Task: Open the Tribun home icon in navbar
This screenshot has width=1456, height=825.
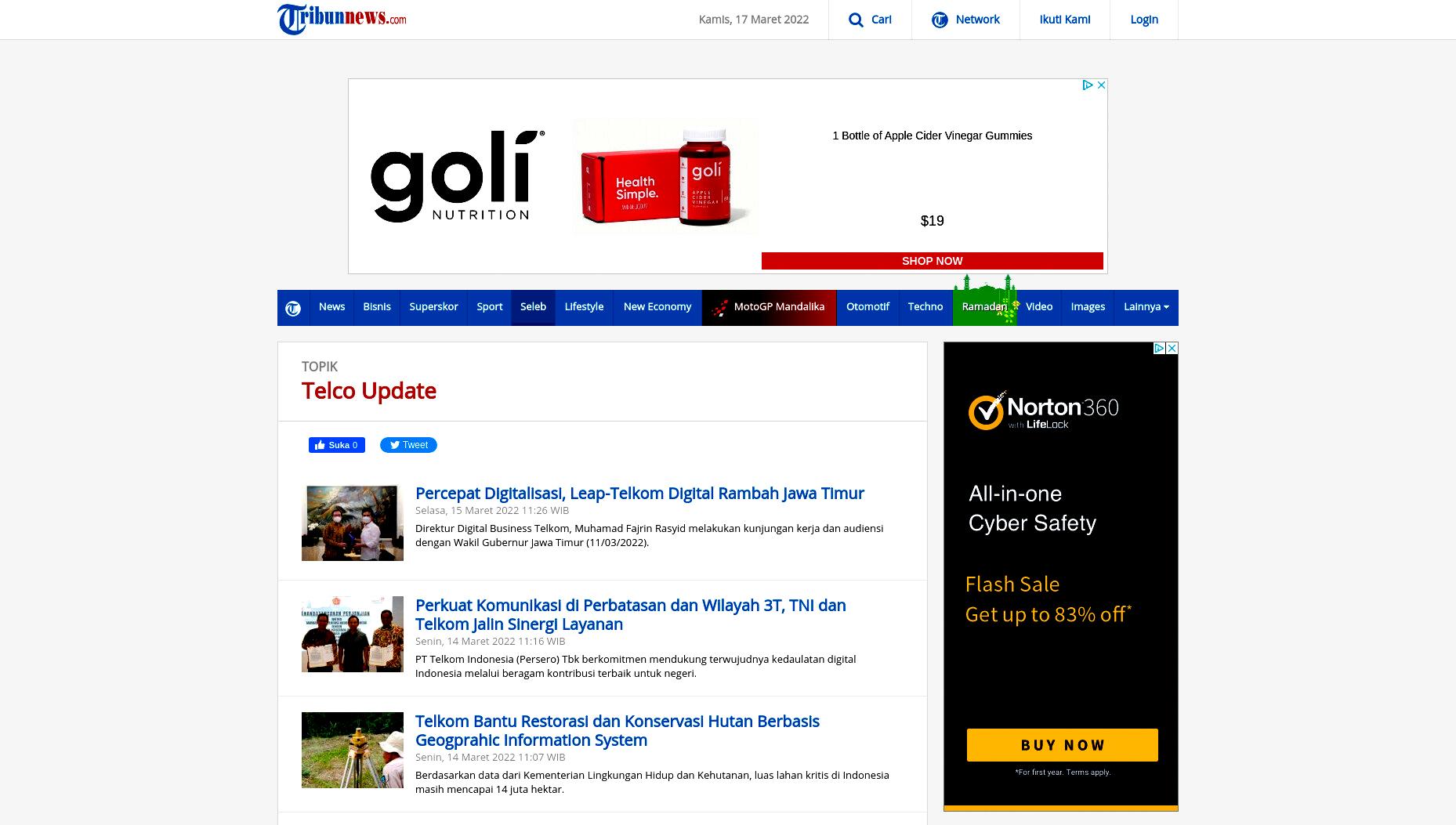Action: click(x=293, y=308)
